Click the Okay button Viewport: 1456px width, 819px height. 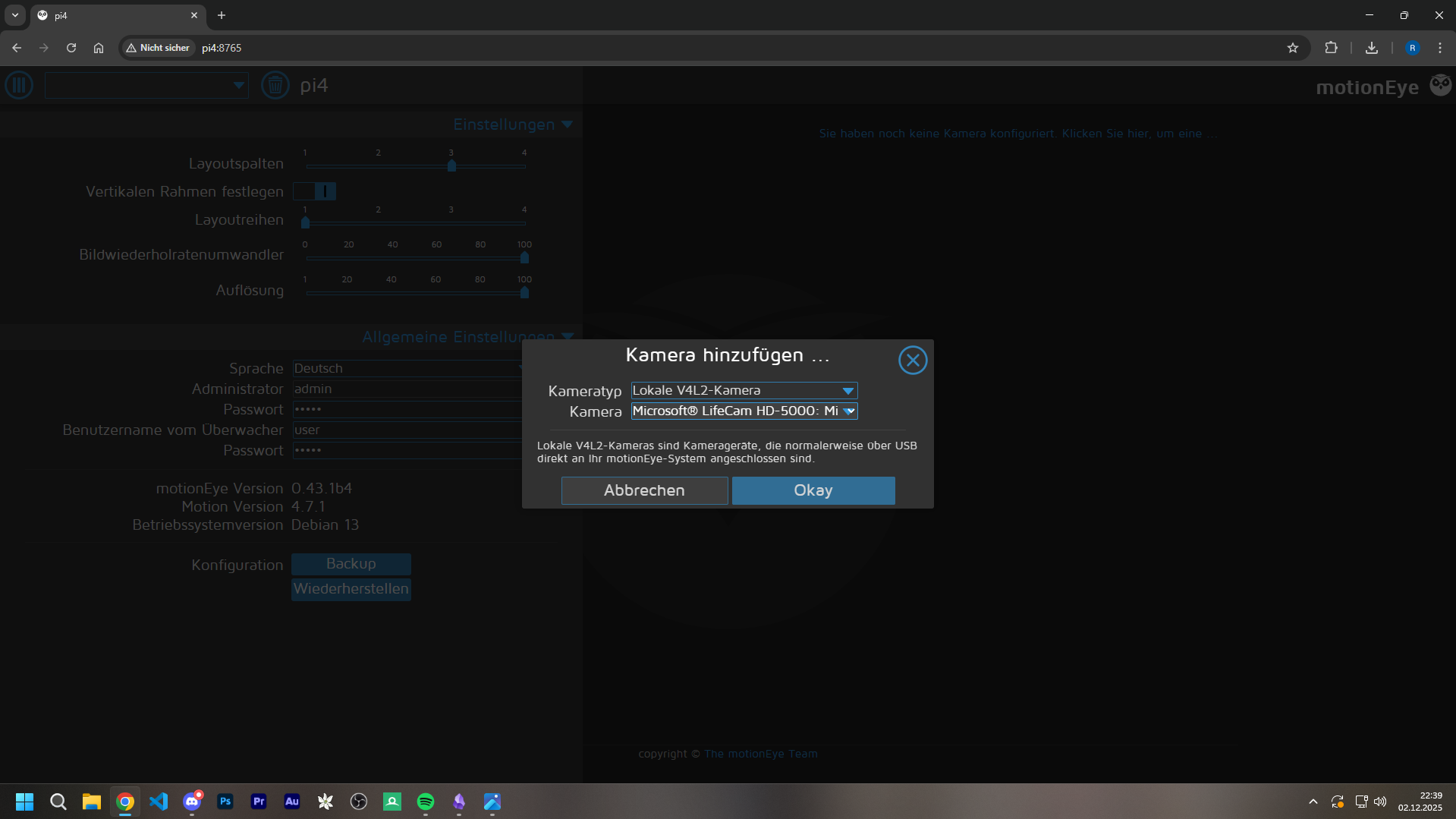pyautogui.click(x=813, y=490)
